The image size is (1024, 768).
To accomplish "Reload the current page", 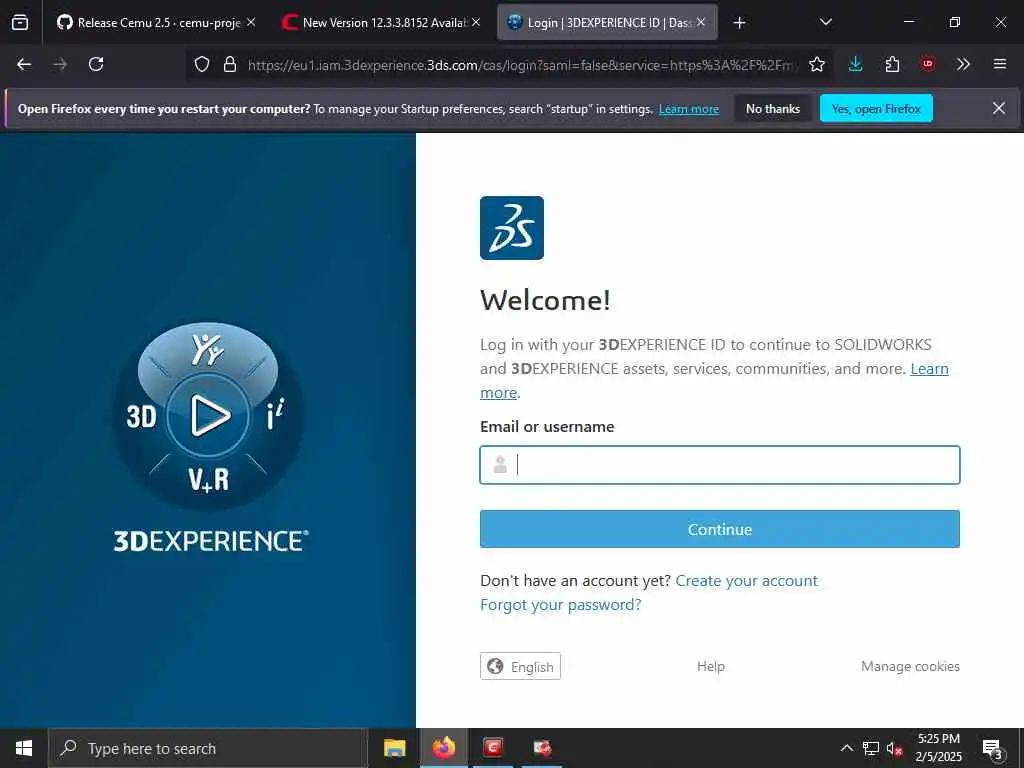I will 96,64.
